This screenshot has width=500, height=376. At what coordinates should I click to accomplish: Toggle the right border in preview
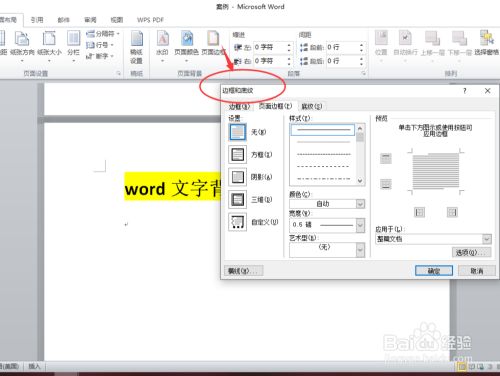(x=452, y=212)
